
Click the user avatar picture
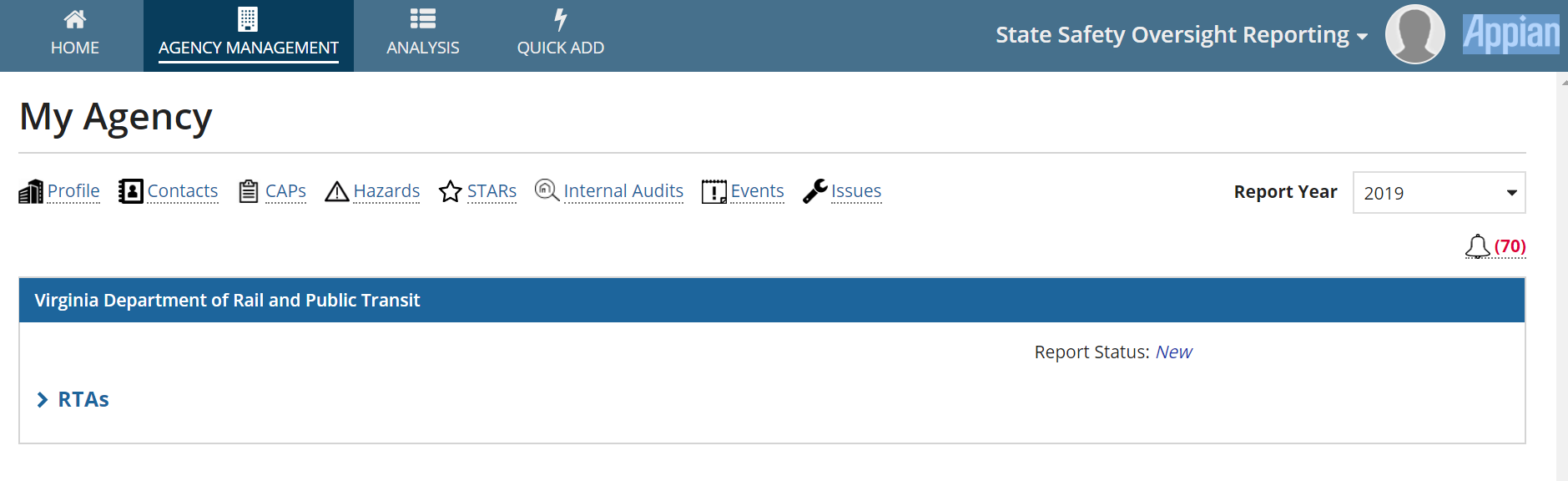point(1414,35)
